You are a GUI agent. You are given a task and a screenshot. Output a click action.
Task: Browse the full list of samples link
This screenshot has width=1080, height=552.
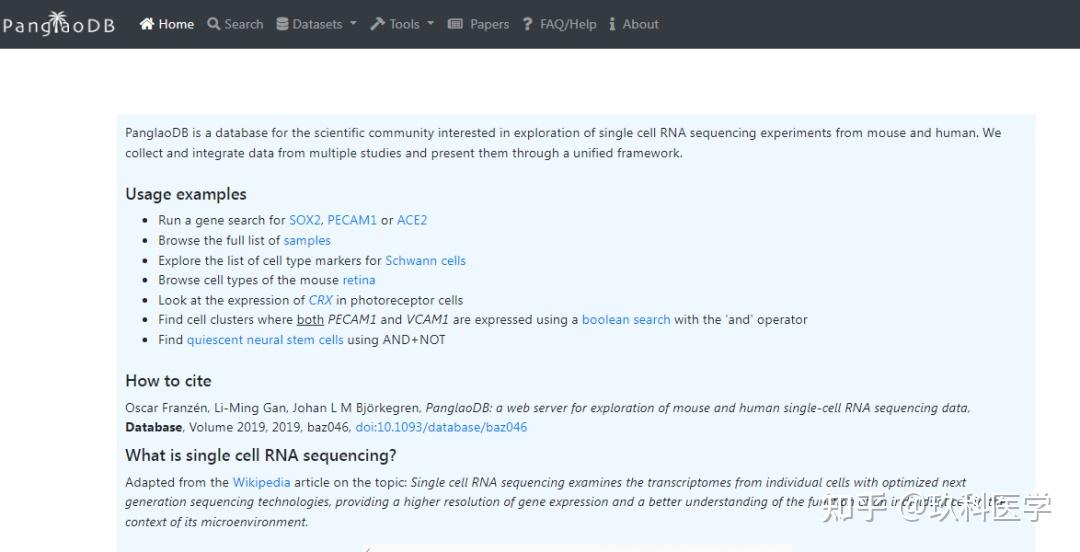point(307,240)
